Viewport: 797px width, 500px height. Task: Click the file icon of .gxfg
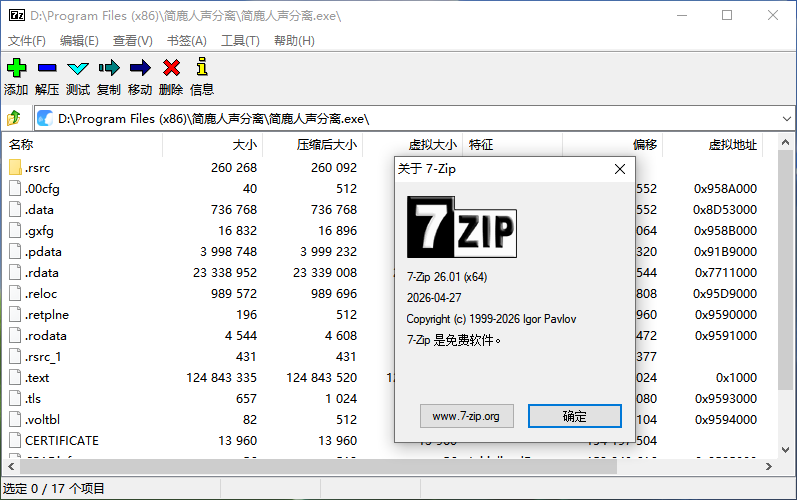[x=15, y=230]
